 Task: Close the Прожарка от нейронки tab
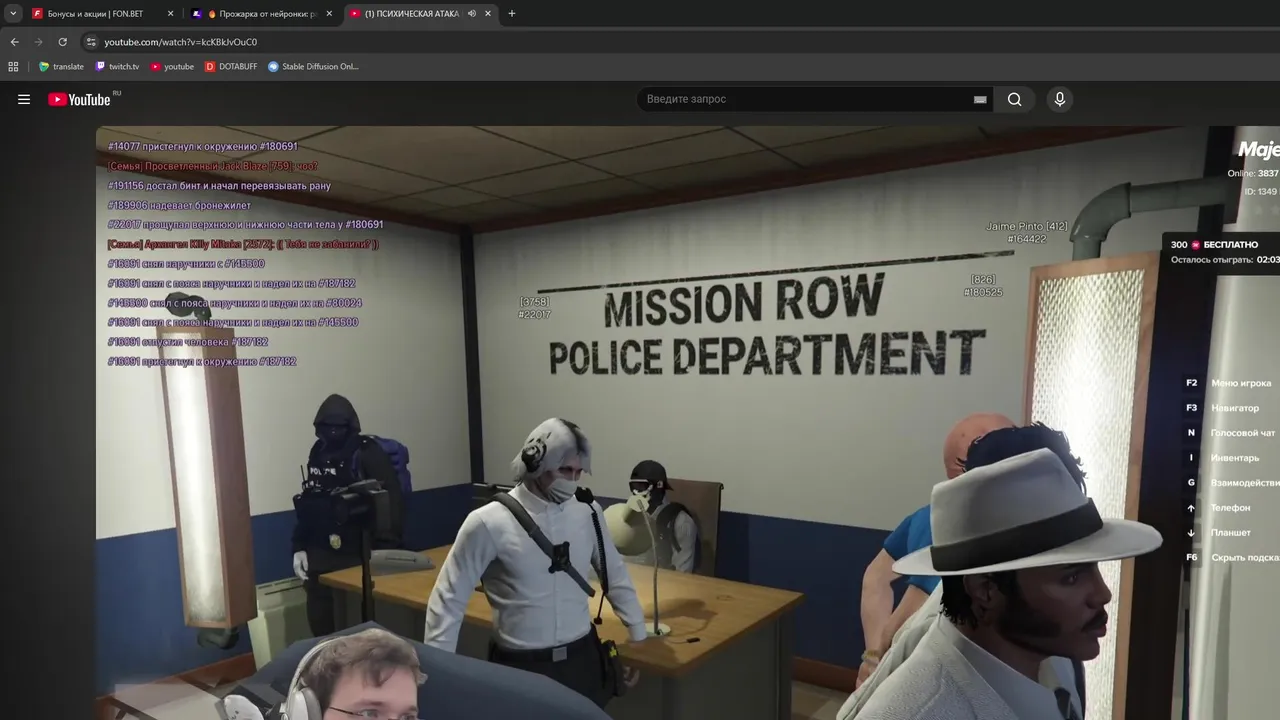point(329,14)
